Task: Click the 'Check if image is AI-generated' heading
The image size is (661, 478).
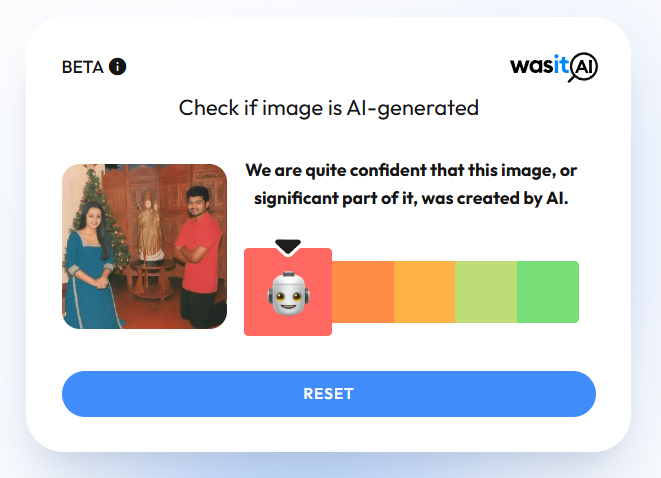Action: (x=329, y=108)
